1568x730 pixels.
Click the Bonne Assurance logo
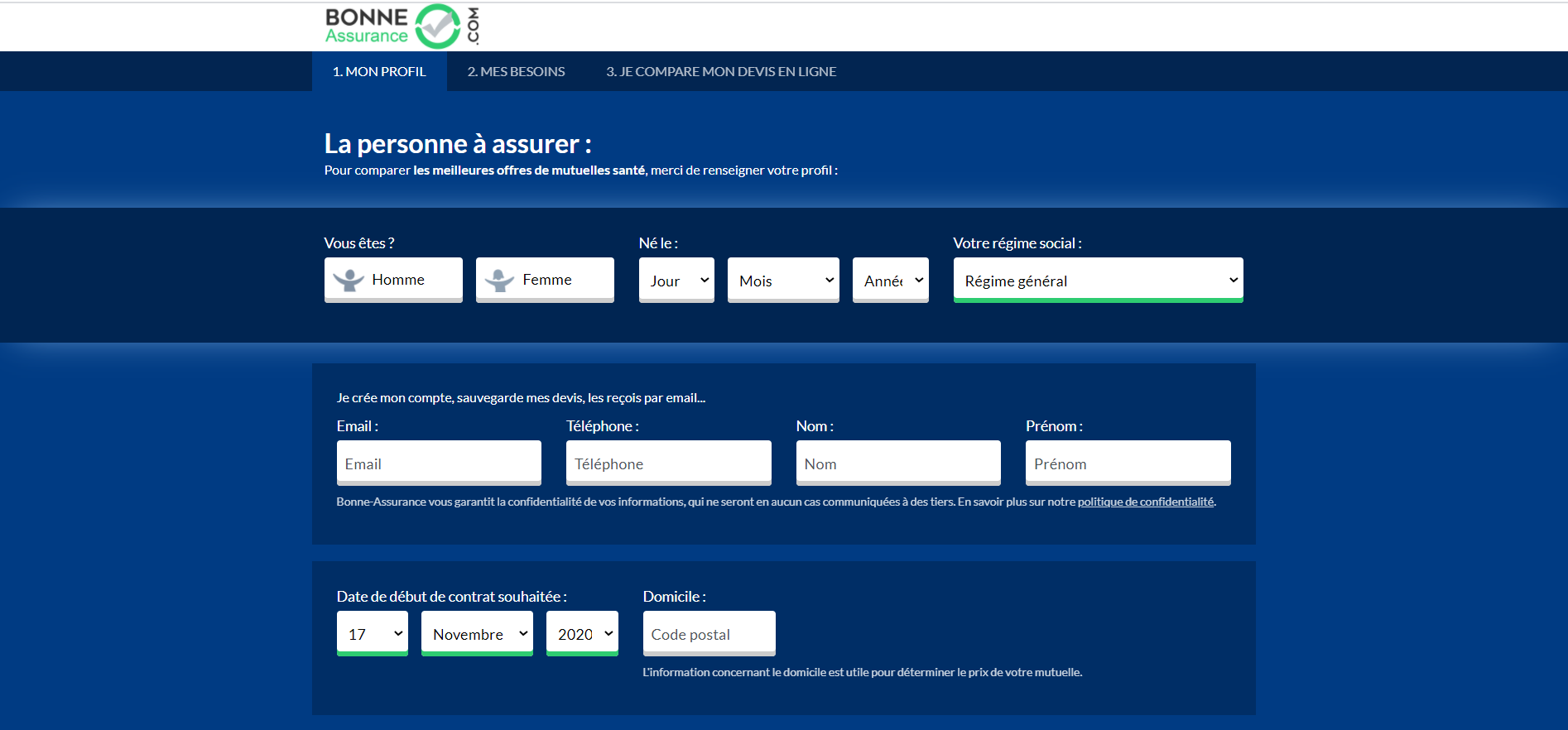pos(402,26)
